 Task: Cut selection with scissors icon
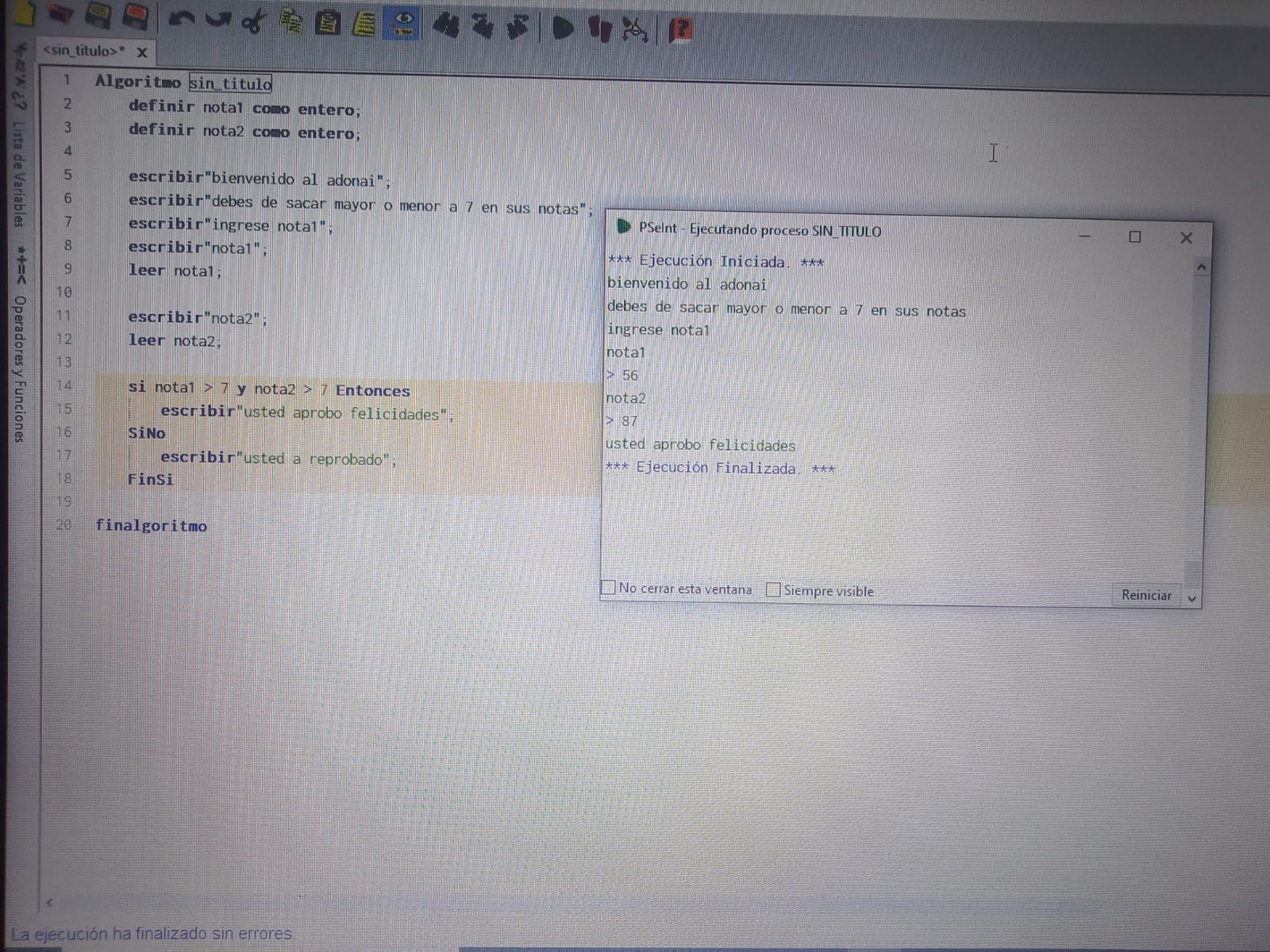pyautogui.click(x=253, y=21)
